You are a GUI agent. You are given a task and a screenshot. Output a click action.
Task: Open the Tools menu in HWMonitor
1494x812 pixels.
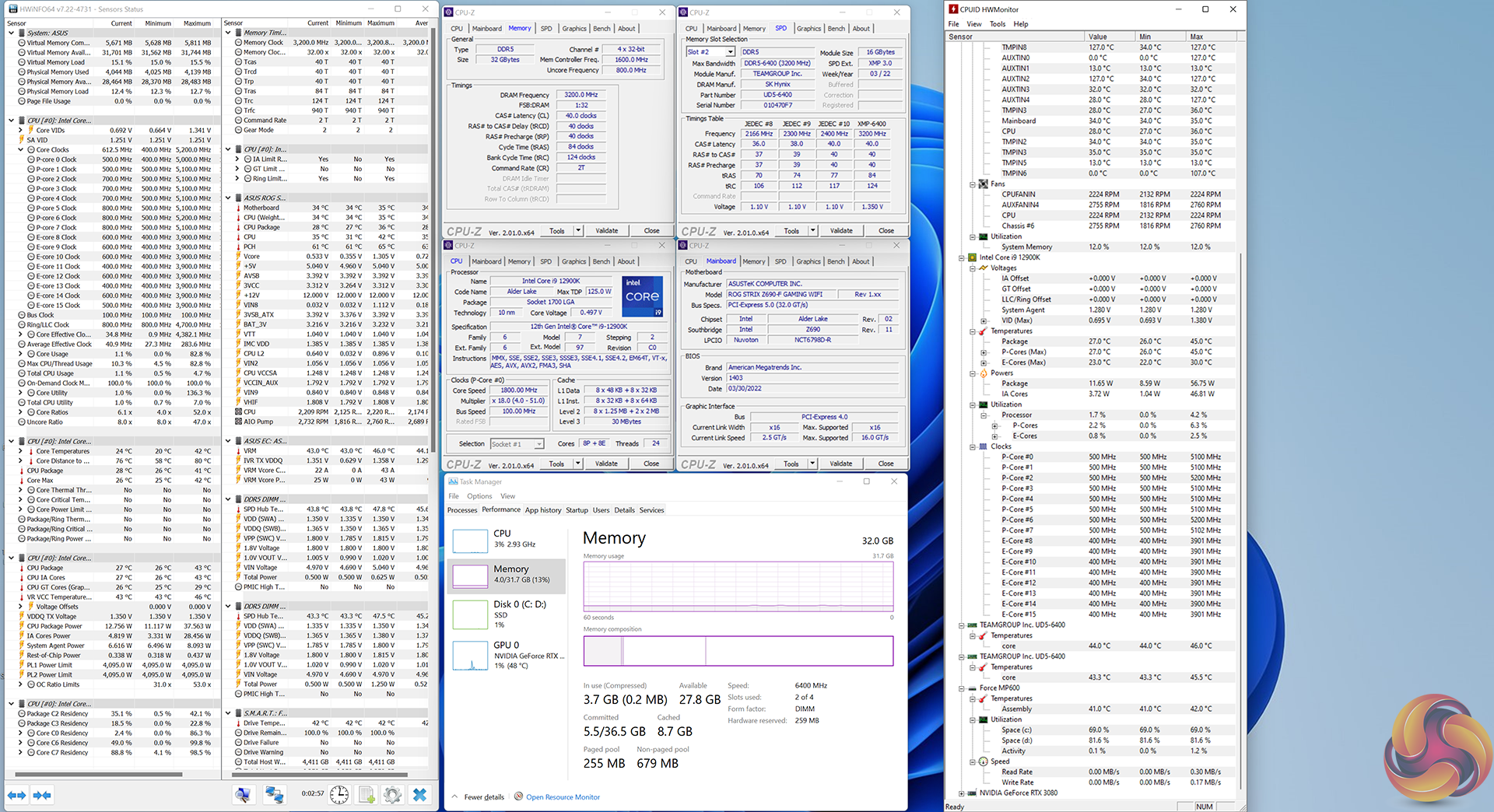coord(997,24)
